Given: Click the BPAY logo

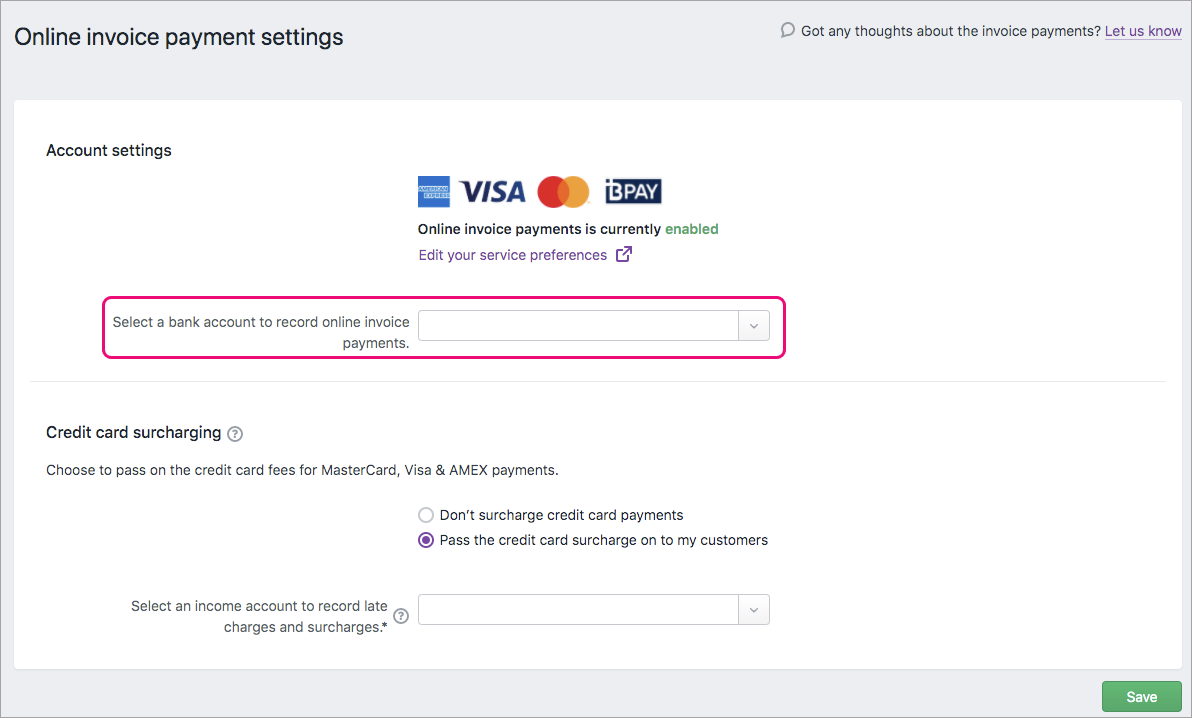Looking at the screenshot, I should tap(633, 191).
